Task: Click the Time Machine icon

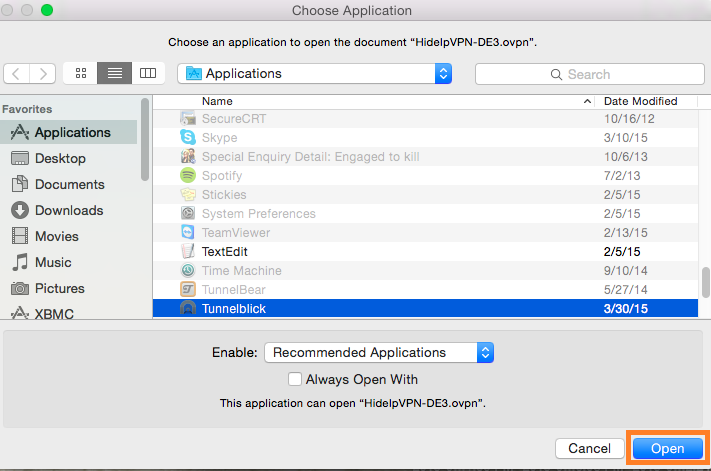Action: pyautogui.click(x=188, y=271)
